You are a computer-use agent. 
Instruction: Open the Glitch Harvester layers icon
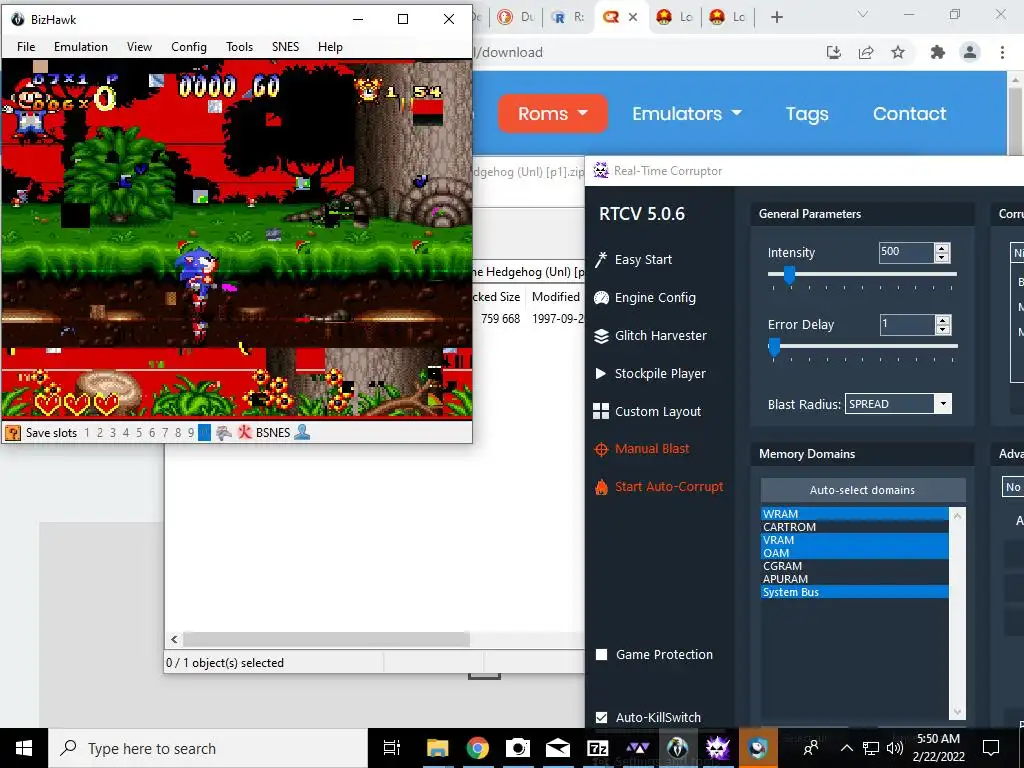point(601,336)
